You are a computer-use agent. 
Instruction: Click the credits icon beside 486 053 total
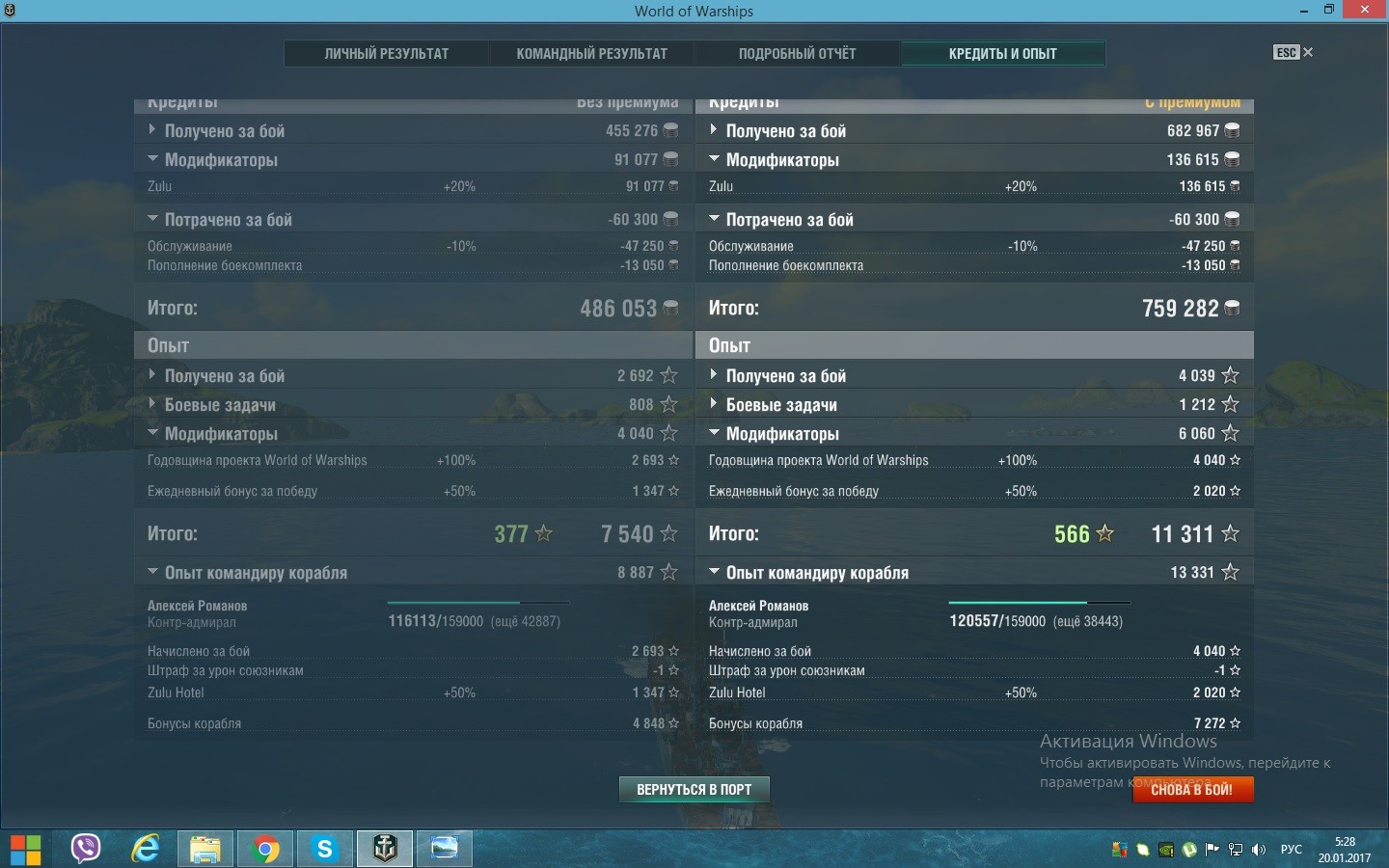point(670,309)
